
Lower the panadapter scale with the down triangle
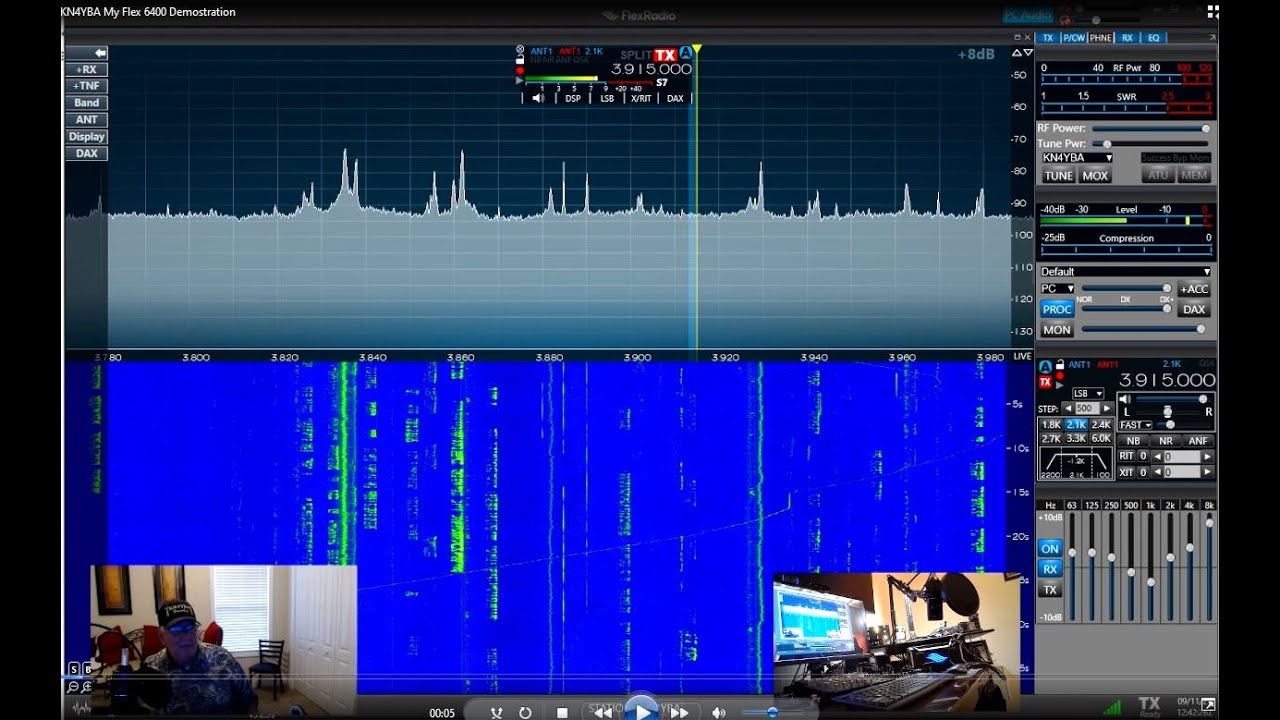pos(1026,53)
